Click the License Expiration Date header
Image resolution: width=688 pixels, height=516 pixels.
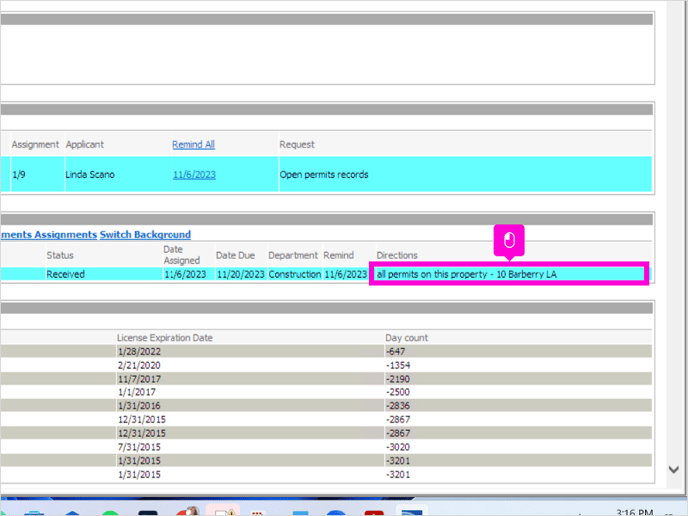165,338
